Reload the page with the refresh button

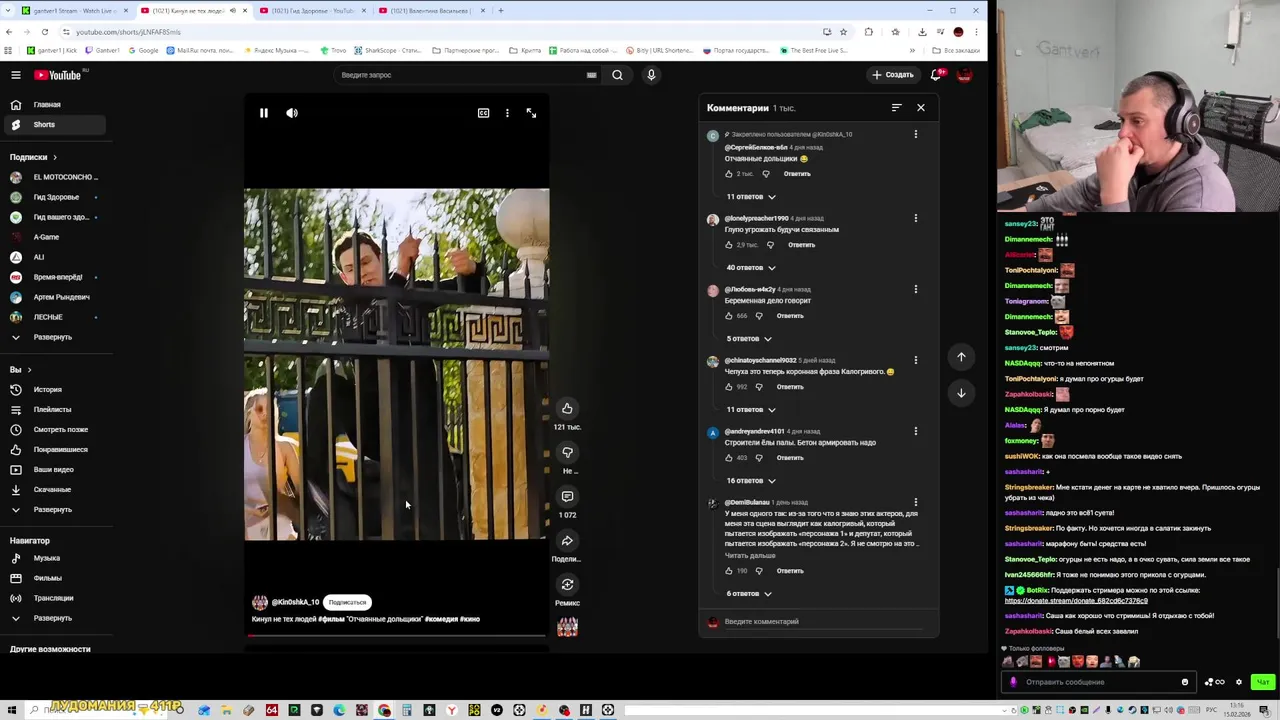point(44,32)
